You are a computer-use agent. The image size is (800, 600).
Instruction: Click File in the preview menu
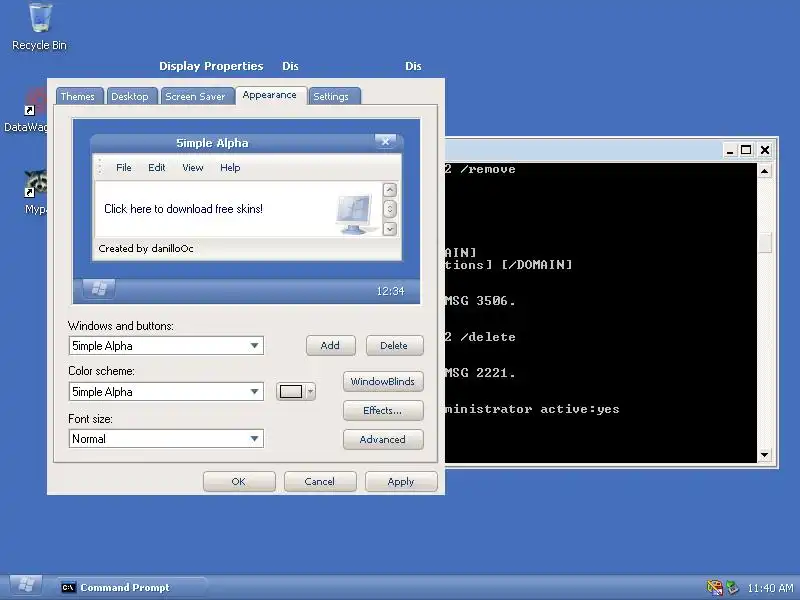(x=123, y=167)
